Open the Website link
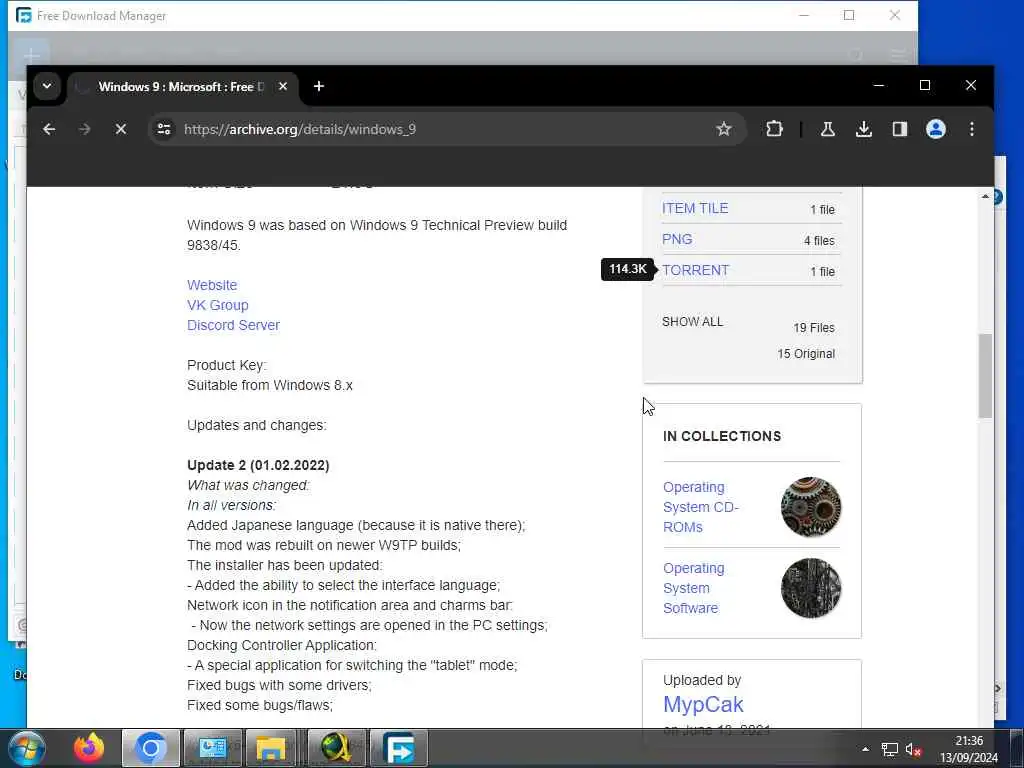The width and height of the screenshot is (1024, 768). tap(212, 285)
